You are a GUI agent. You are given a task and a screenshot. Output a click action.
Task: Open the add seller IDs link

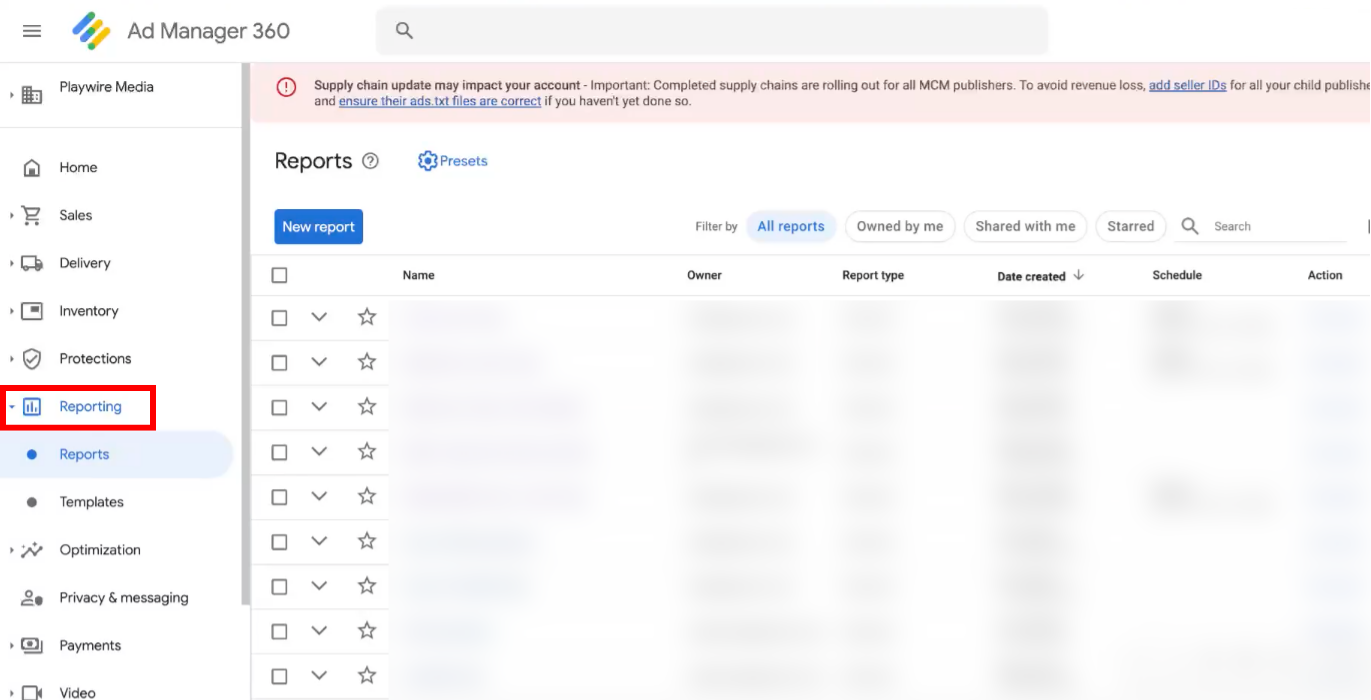tap(1187, 86)
